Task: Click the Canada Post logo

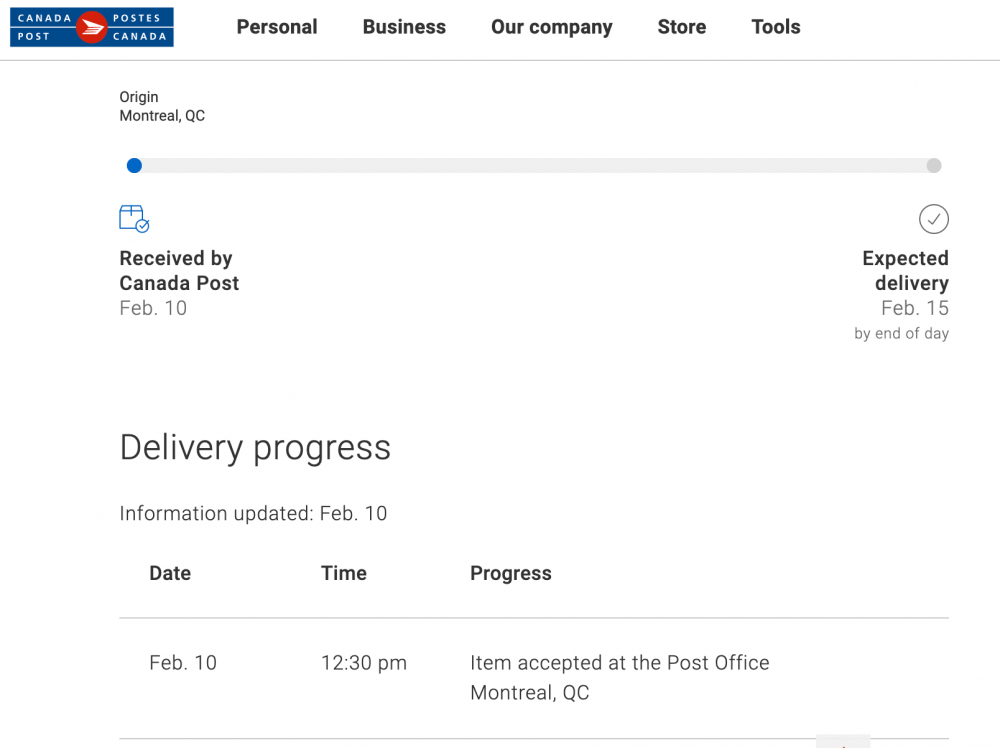Action: pyautogui.click(x=92, y=27)
